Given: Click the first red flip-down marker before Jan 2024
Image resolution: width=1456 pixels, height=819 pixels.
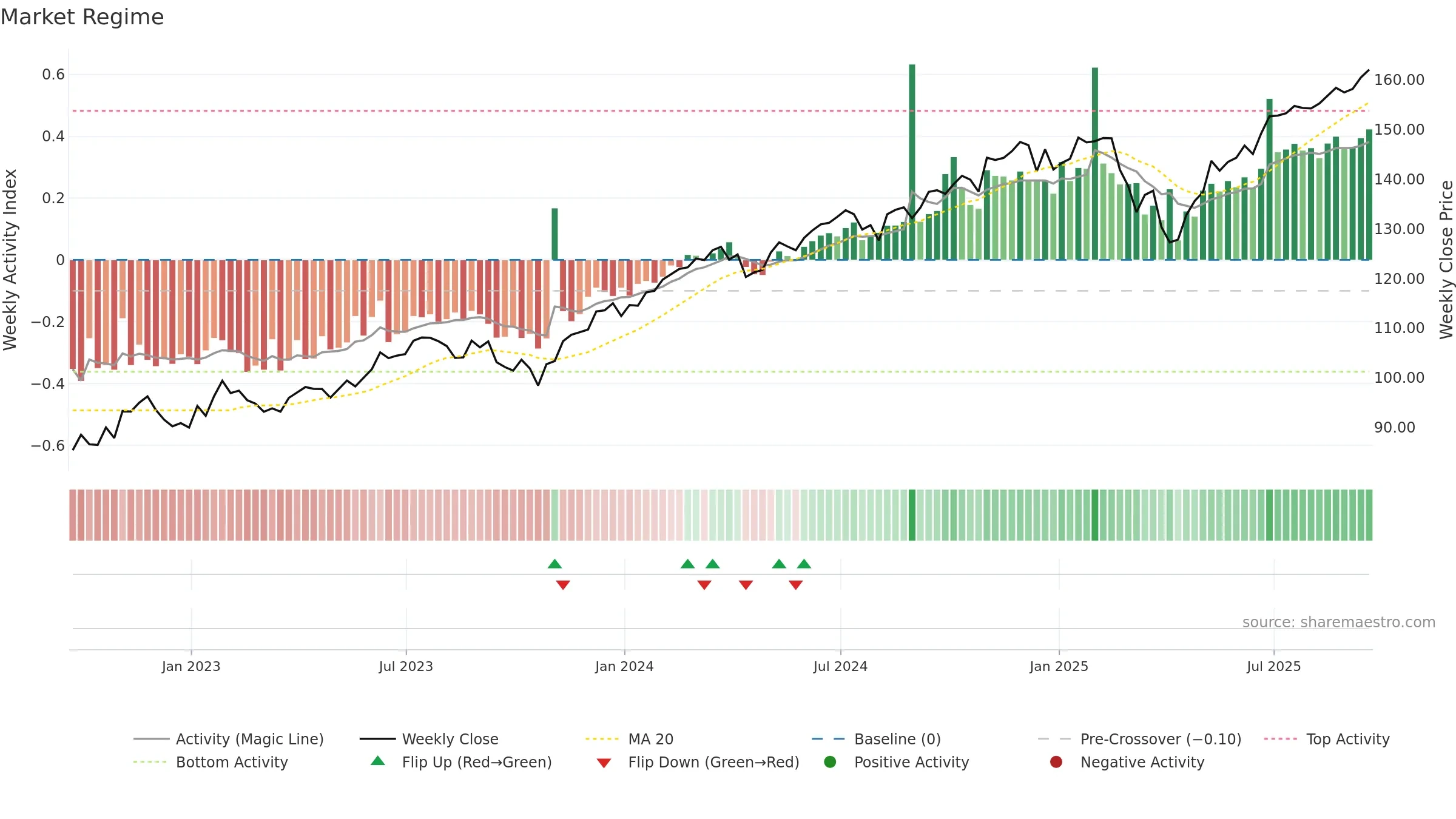Looking at the screenshot, I should coord(563,585).
